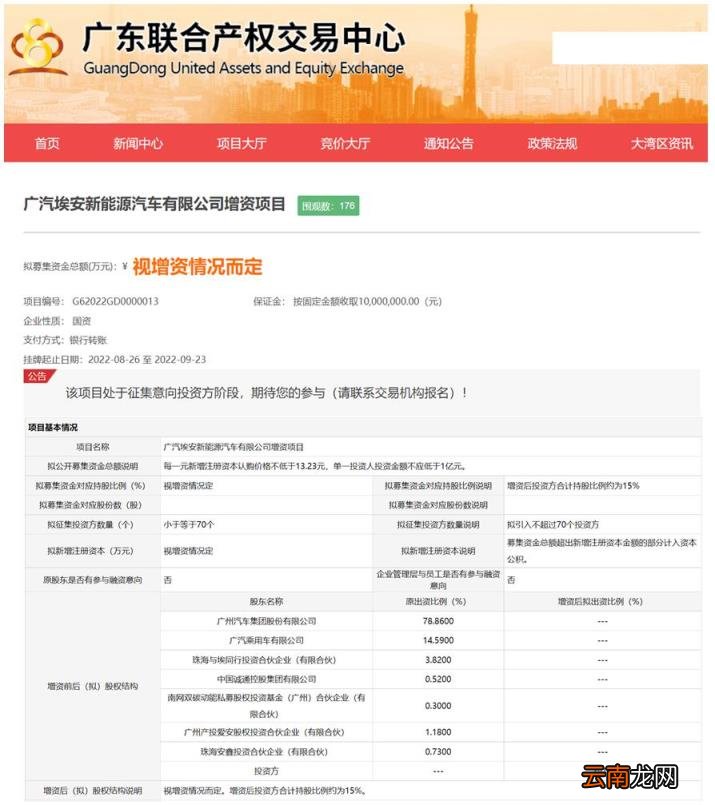Click the 0.7300 ratio value
Screen dimensions: 715x805
click(438, 752)
